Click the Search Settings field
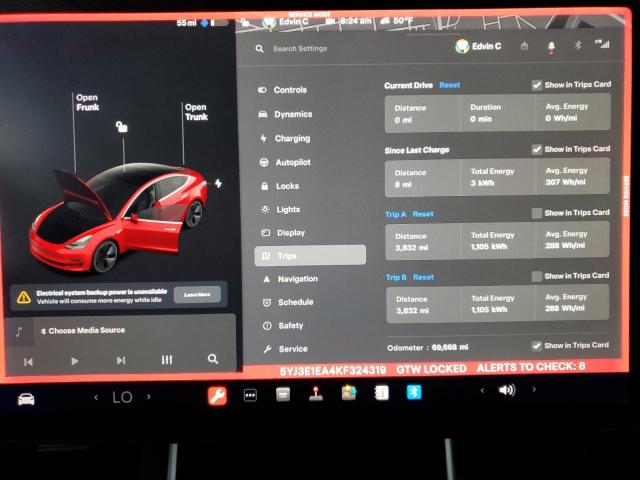The width and height of the screenshot is (640, 480). click(300, 49)
